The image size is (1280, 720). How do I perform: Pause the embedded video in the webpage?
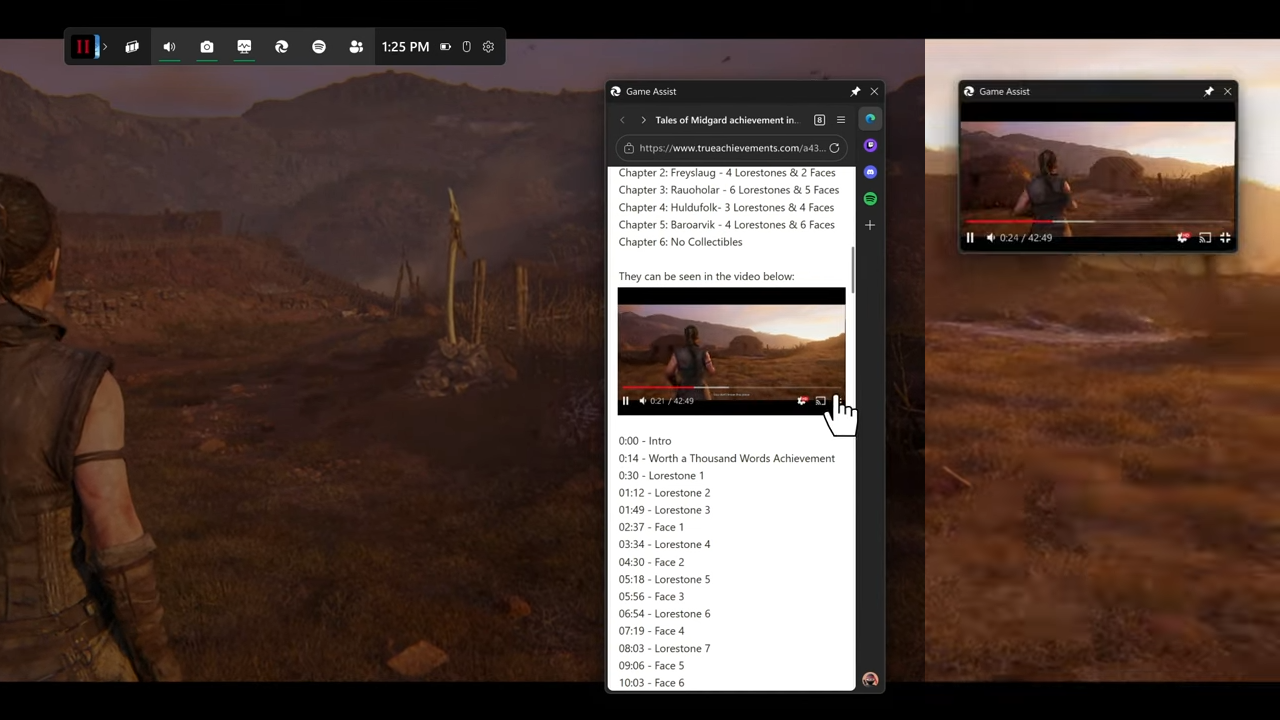point(626,401)
